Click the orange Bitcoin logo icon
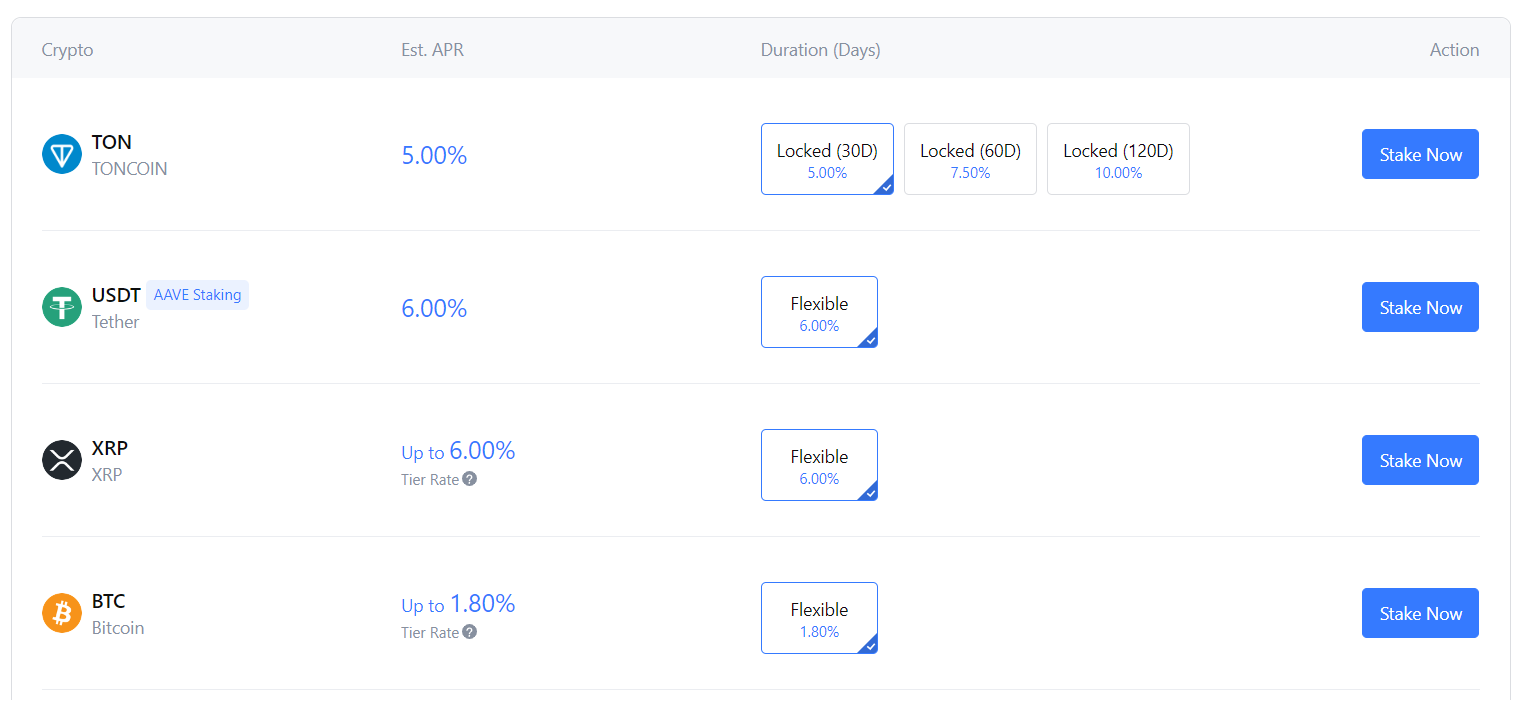 coord(62,614)
